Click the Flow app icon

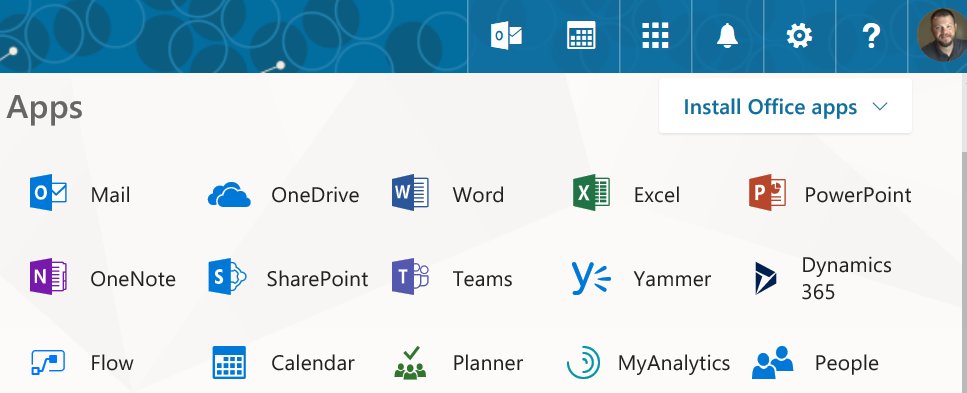48,362
